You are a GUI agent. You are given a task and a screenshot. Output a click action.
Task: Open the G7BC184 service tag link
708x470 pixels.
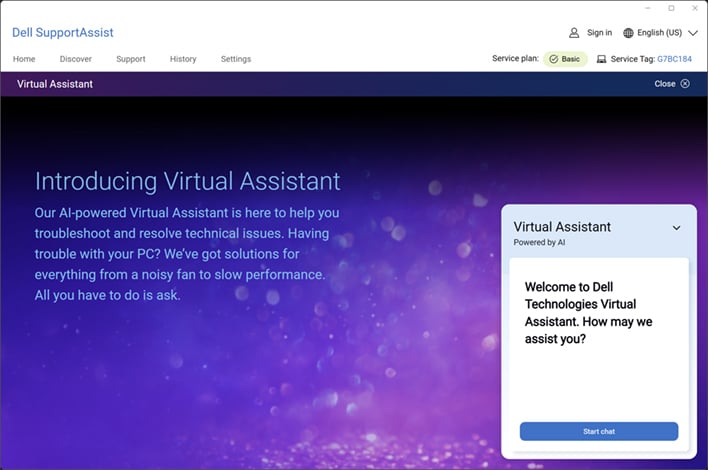tap(674, 59)
